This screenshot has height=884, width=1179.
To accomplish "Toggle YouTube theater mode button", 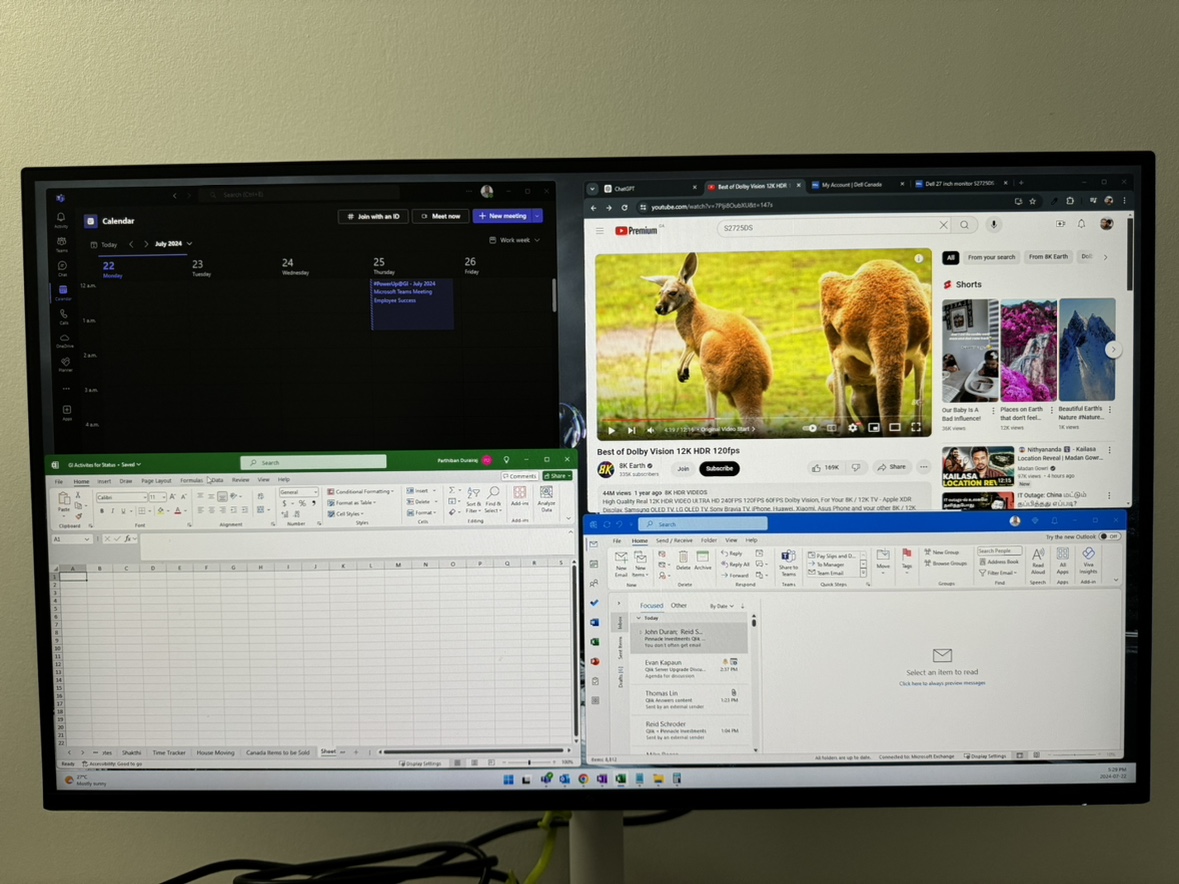I will pos(895,428).
